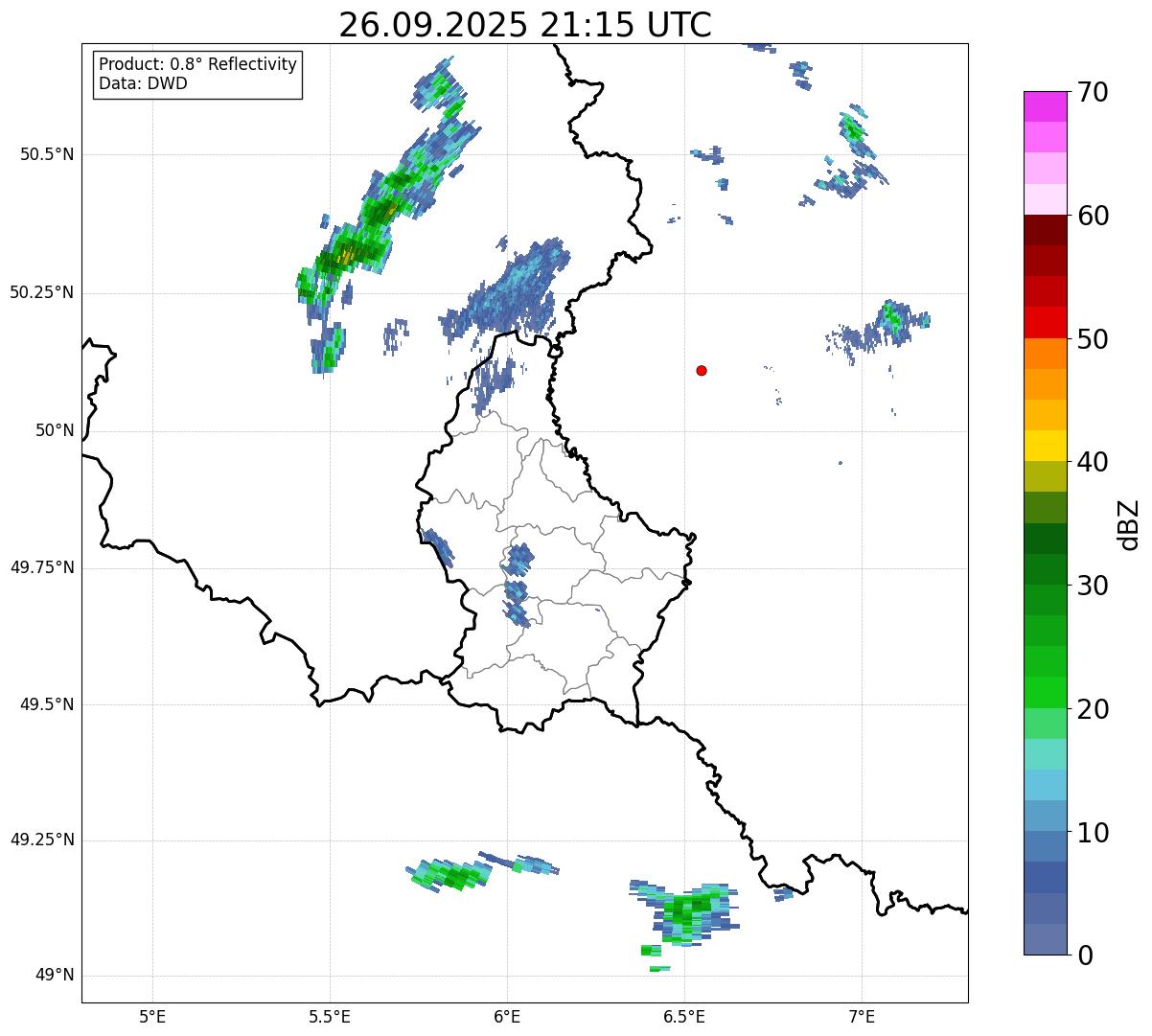Click the 6°E longitude label
Image resolution: width=1152 pixels, height=1036 pixels.
tap(507, 1016)
